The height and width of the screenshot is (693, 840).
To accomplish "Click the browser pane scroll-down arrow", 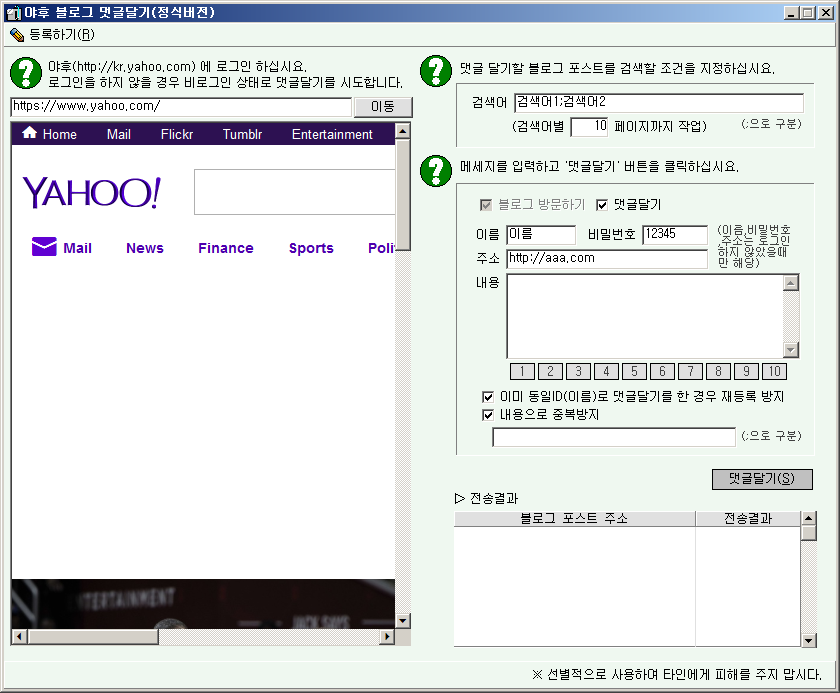I will 403,621.
